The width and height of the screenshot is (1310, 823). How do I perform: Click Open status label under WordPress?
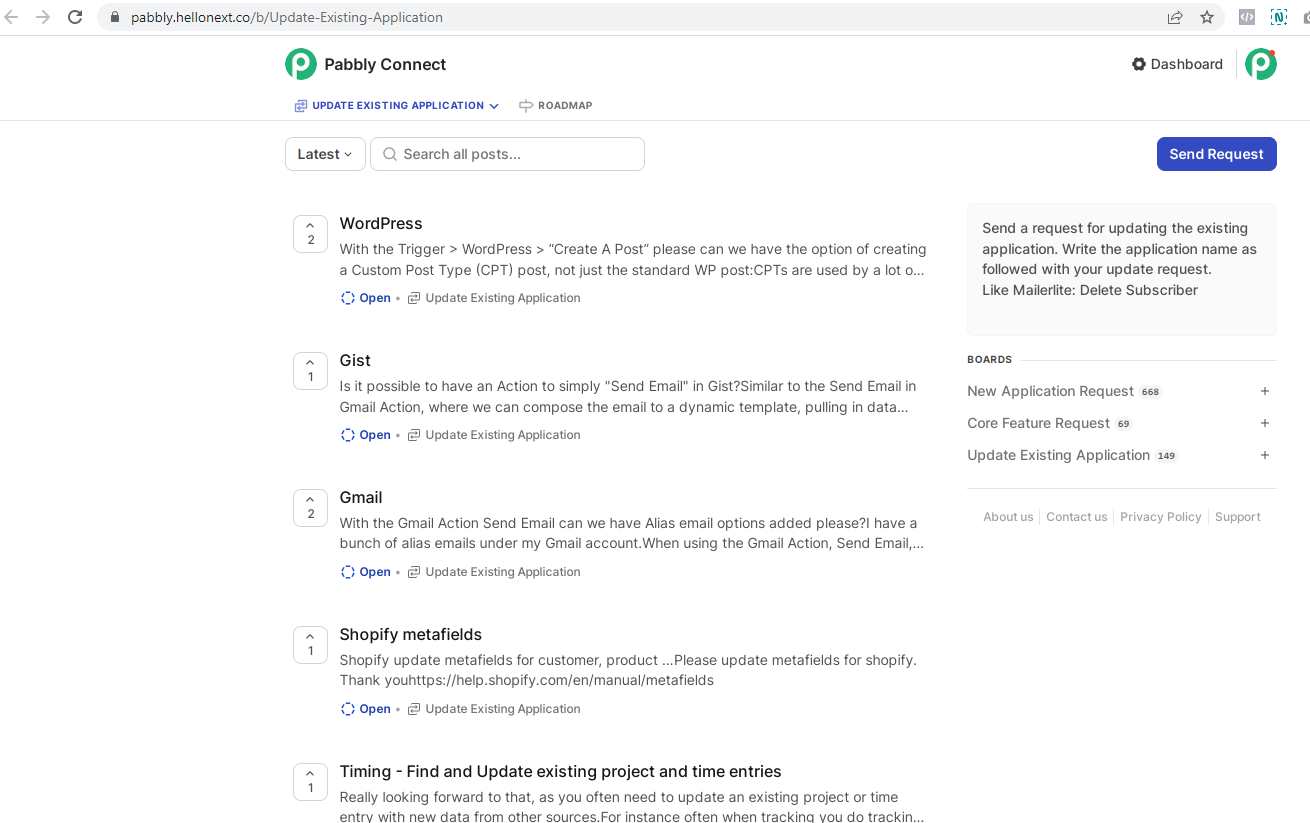point(375,298)
